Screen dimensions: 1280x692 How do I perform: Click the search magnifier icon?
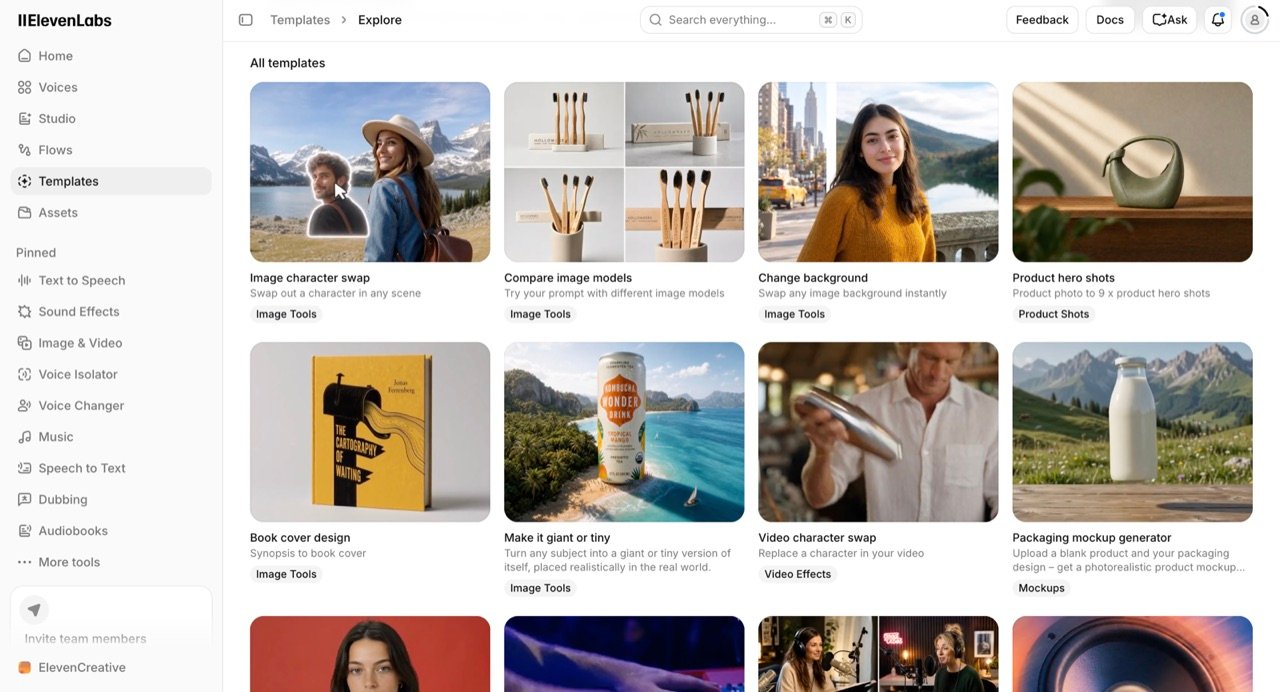pos(656,20)
